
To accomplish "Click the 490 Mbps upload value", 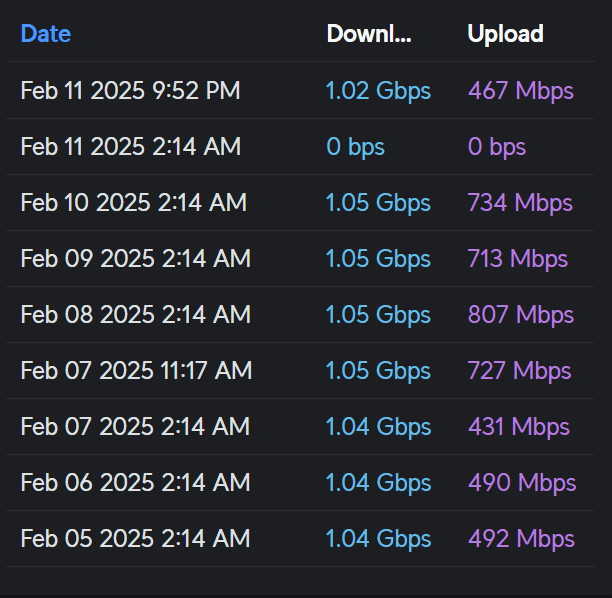I will tap(522, 483).
